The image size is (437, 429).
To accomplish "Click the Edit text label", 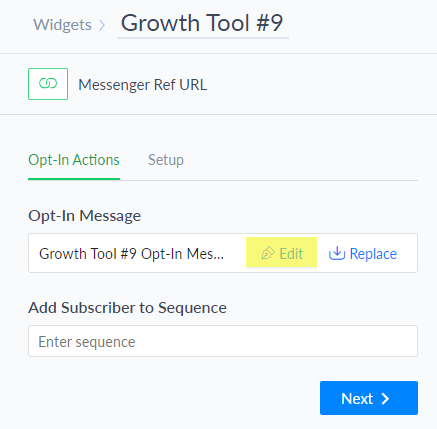I will point(291,254).
